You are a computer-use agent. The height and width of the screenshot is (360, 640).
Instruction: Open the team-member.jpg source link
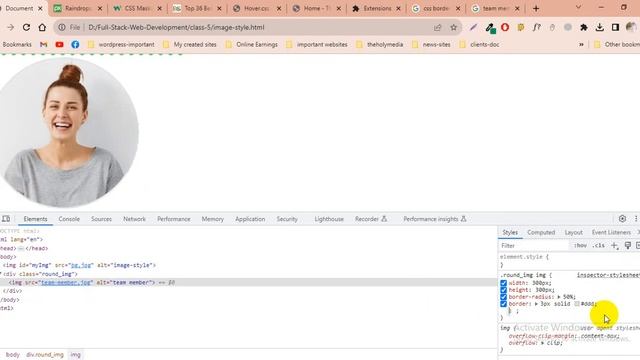point(66,282)
